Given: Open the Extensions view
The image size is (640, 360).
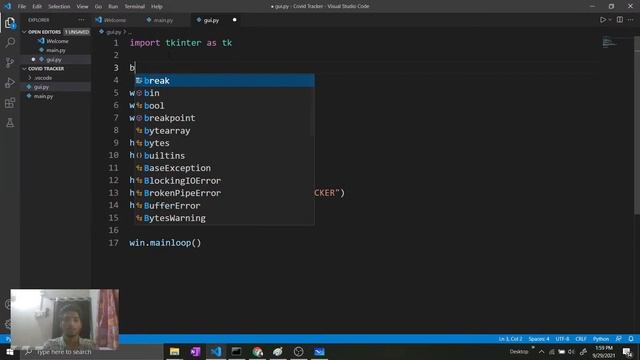Looking at the screenshot, I should (x=10, y=102).
